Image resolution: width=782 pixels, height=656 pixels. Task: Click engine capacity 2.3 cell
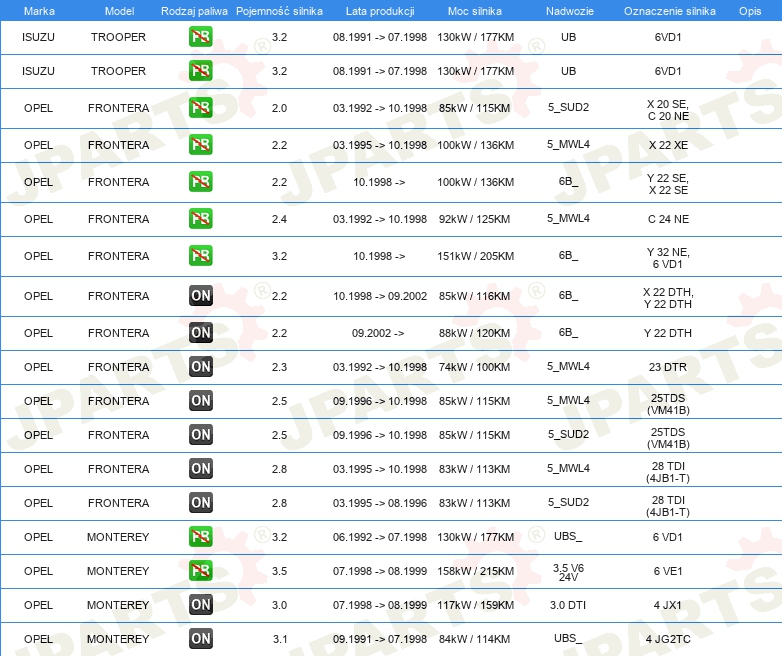point(279,367)
